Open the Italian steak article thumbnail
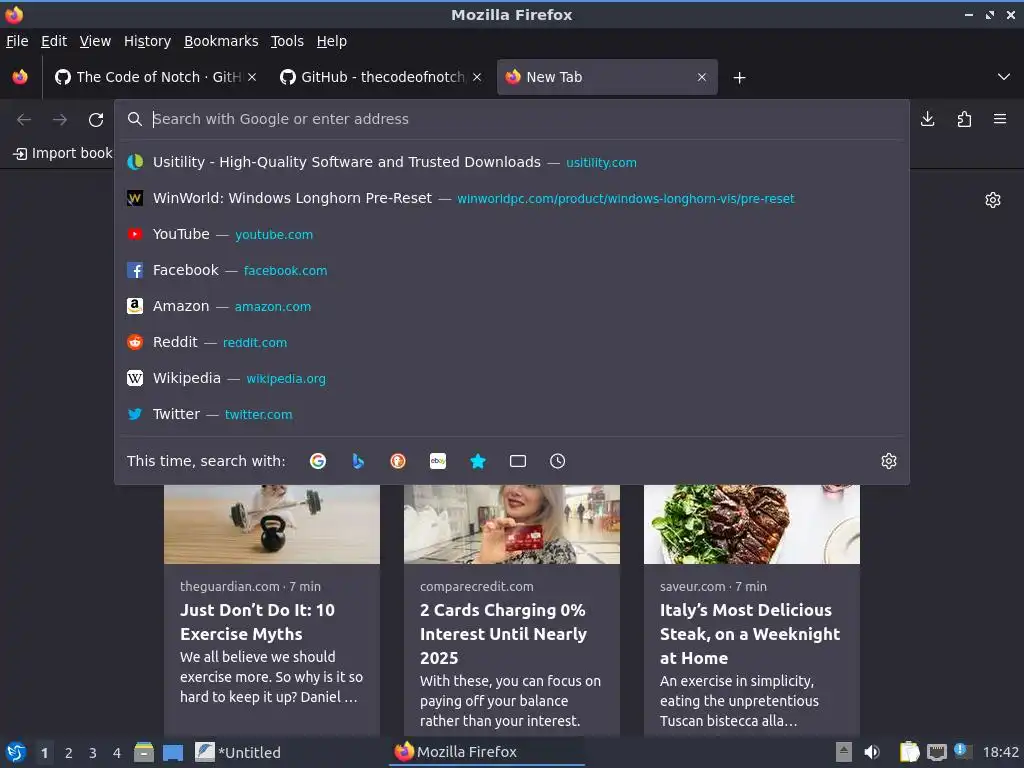The image size is (1024, 768). coord(752,524)
